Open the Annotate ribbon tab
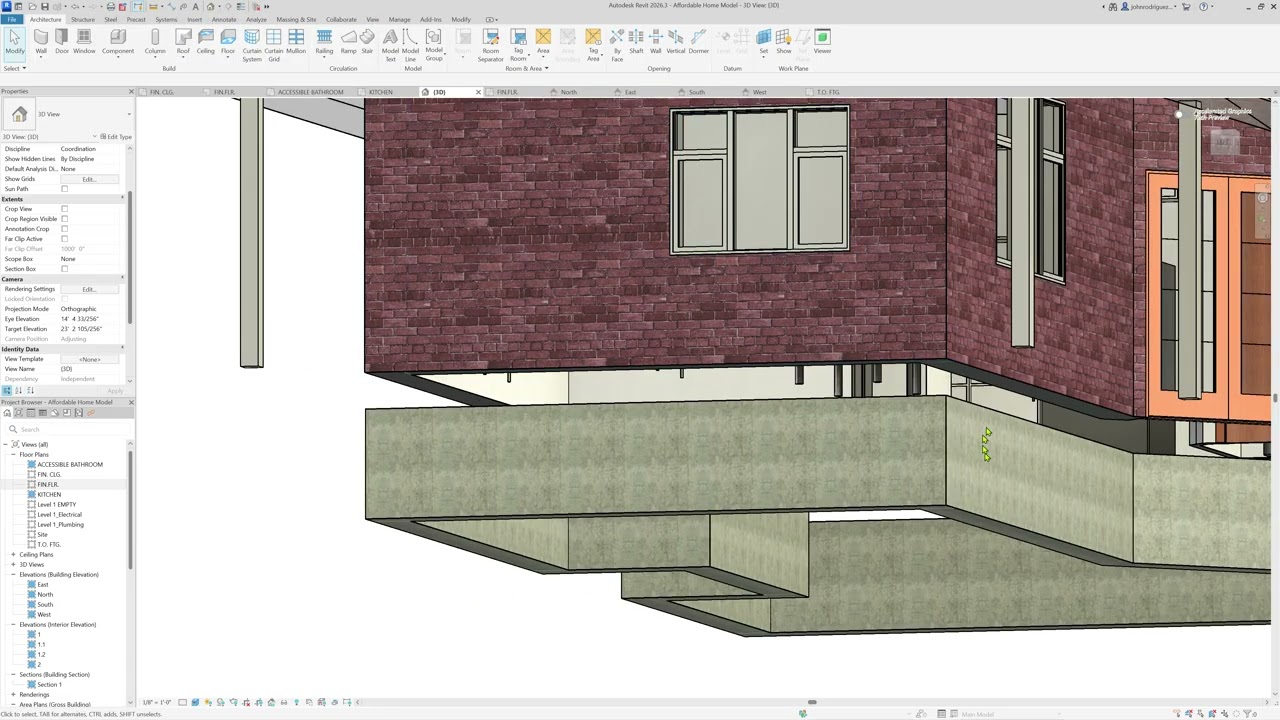 pyautogui.click(x=224, y=19)
